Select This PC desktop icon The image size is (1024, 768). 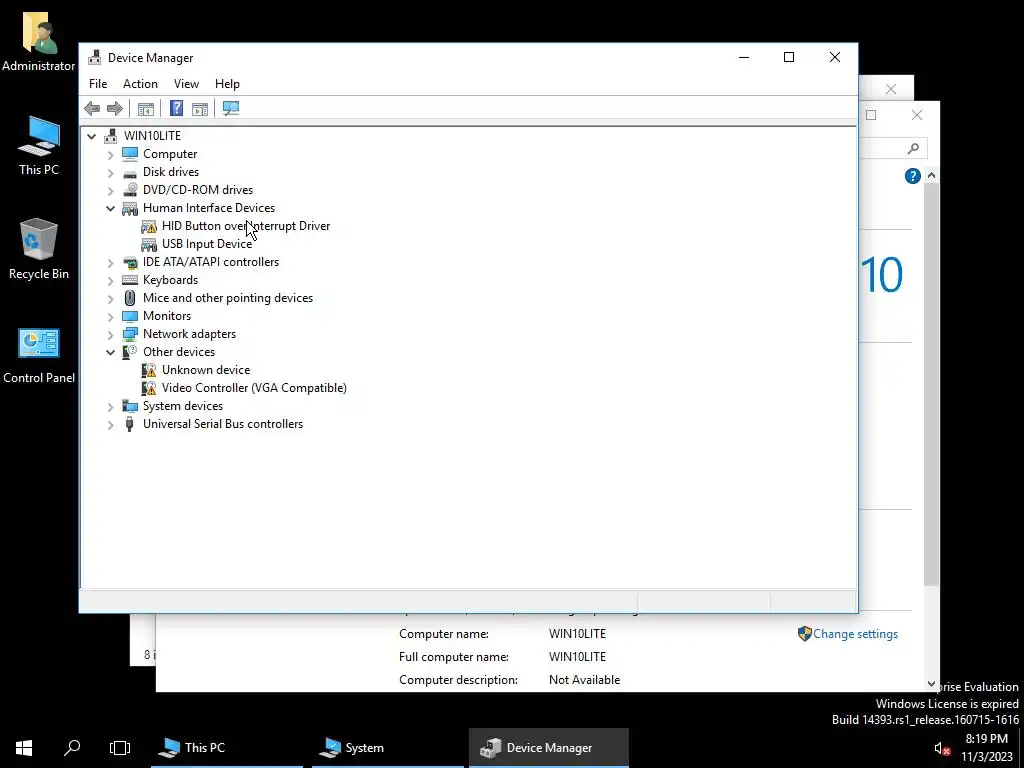coord(39,145)
